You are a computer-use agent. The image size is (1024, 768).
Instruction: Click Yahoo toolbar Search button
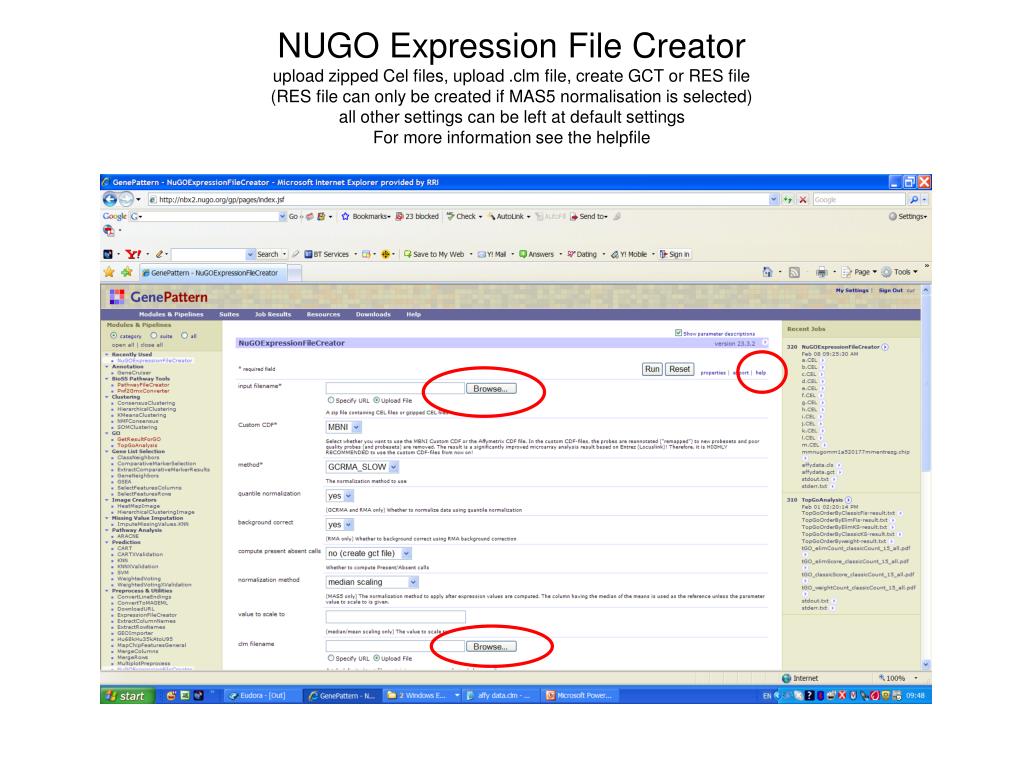(268, 254)
